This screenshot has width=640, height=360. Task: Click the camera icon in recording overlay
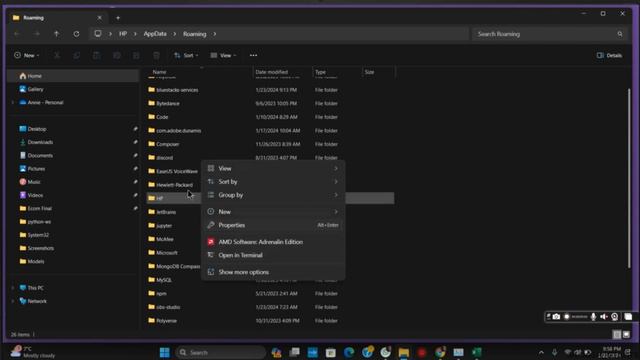[x=556, y=317]
